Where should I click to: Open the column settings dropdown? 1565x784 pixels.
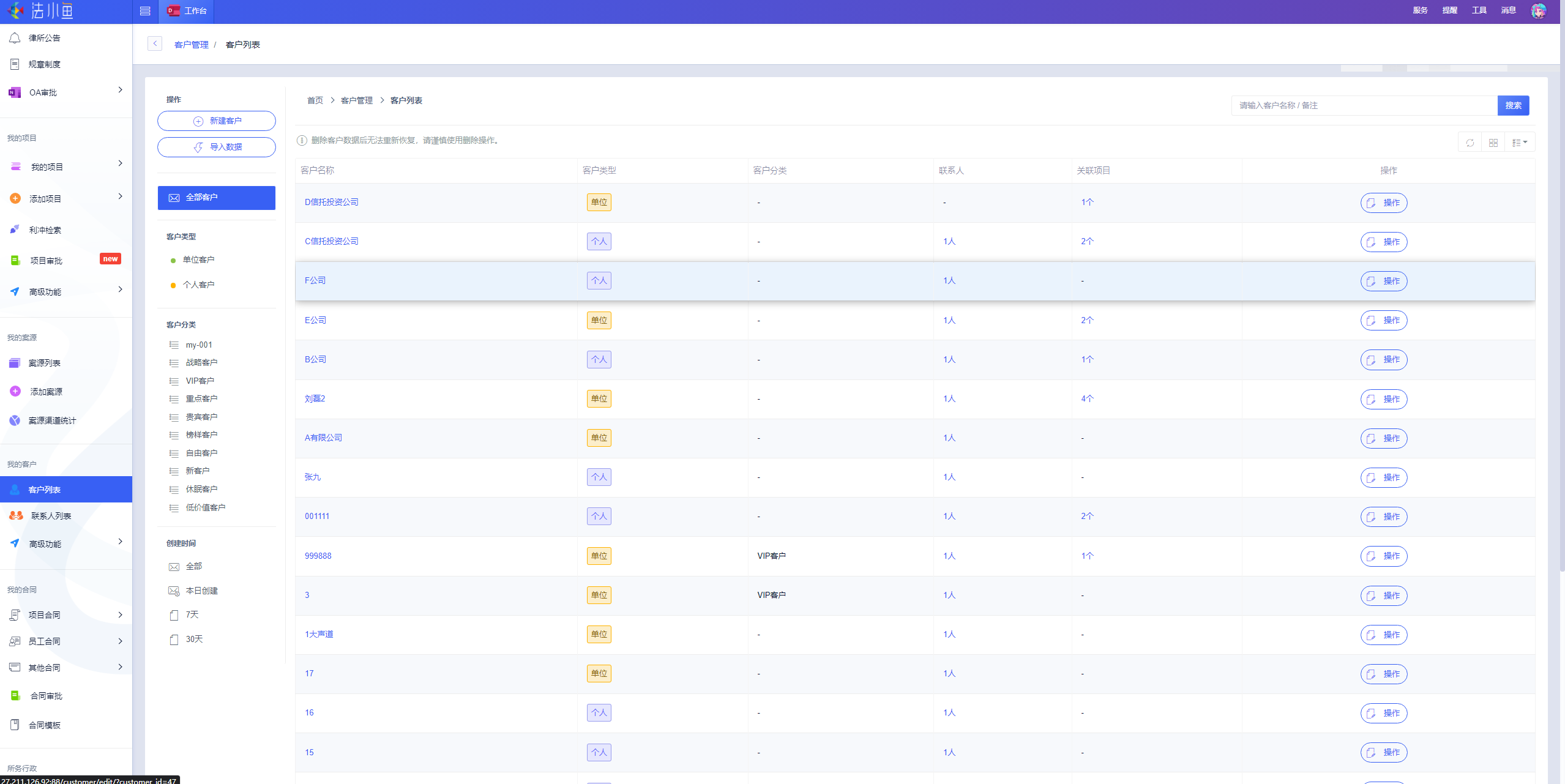click(1519, 143)
